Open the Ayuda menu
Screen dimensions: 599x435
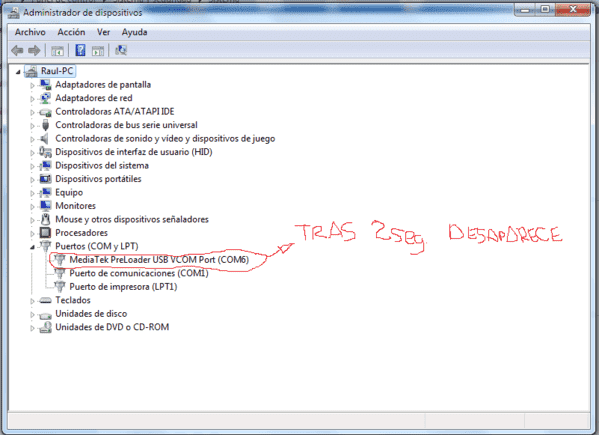pos(134,32)
